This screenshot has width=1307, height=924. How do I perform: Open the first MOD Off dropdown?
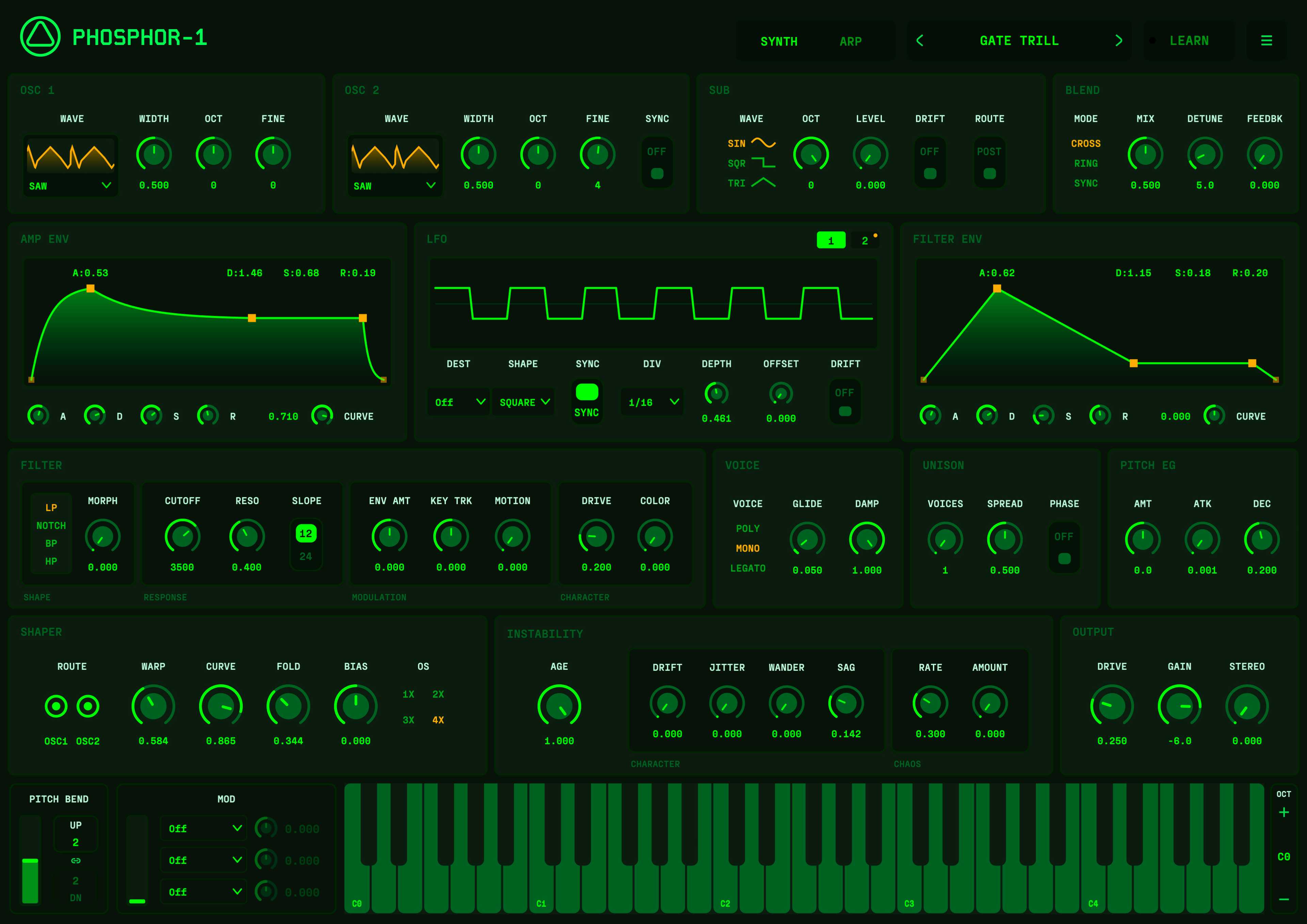click(204, 828)
